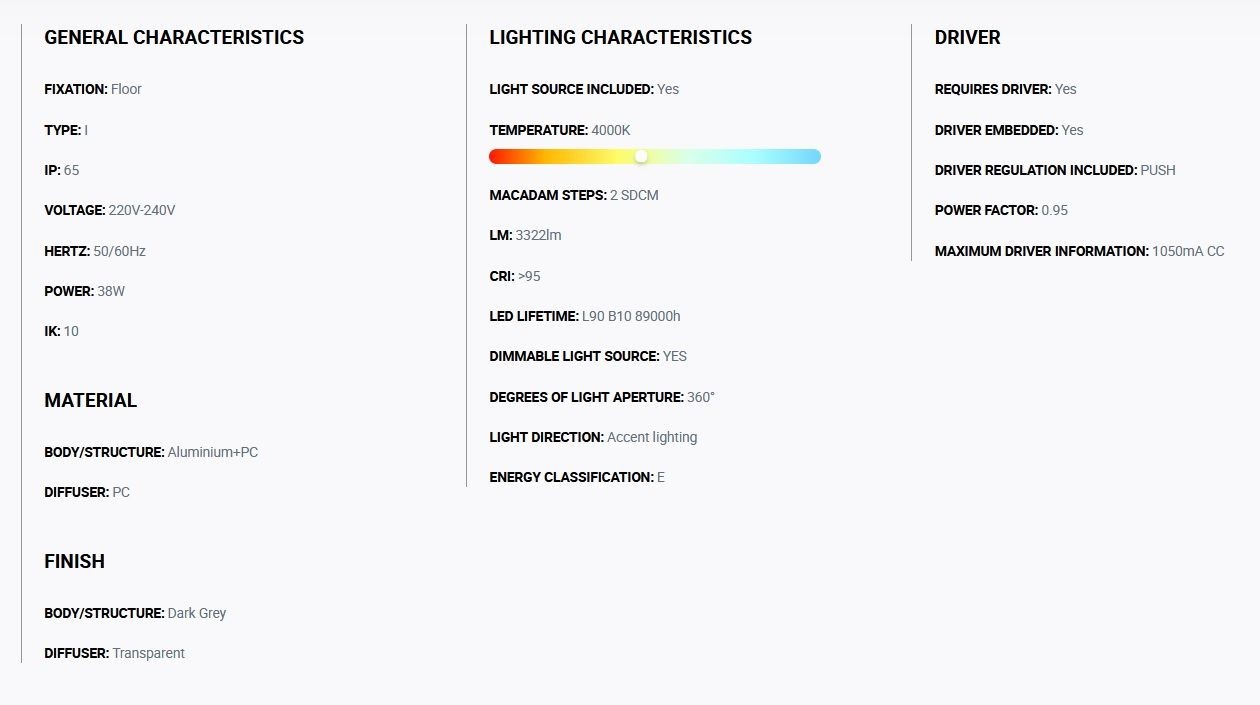Click Finish Body/Structure Dark Grey row
This screenshot has height=705, width=1260.
[135, 613]
